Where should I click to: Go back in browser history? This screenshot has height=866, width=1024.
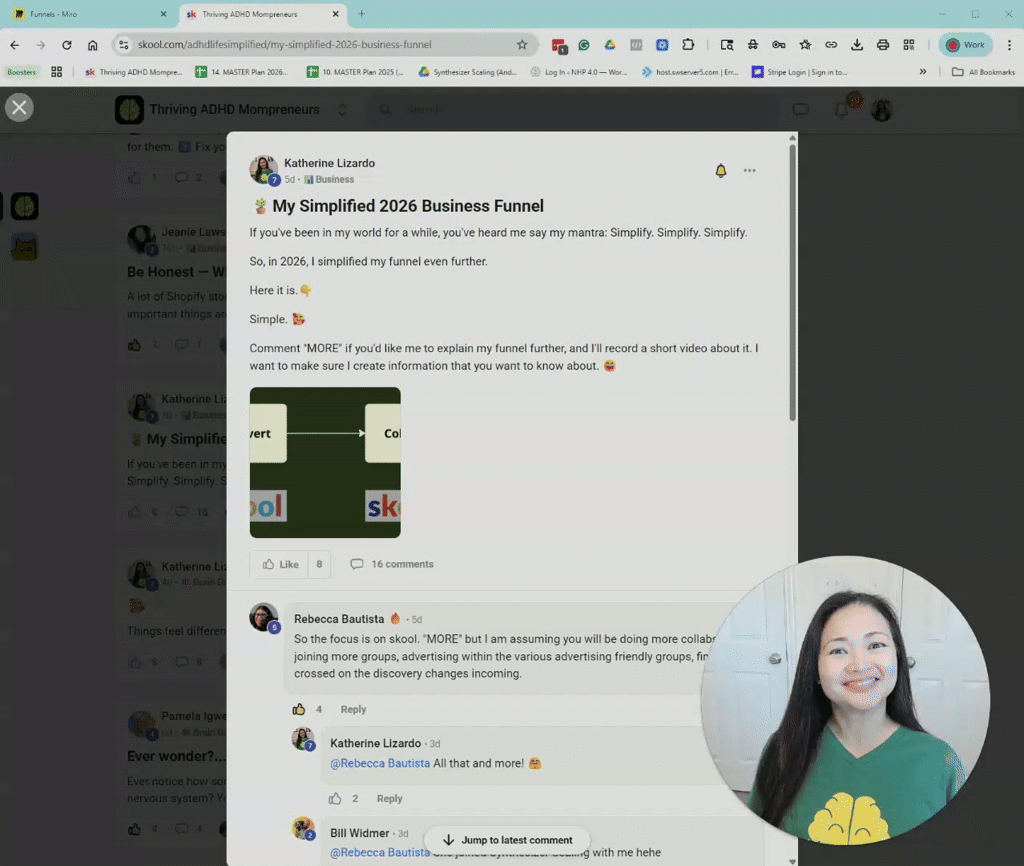click(x=14, y=44)
